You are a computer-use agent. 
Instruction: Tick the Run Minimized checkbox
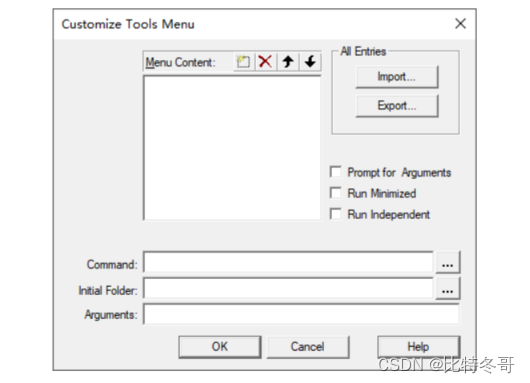tap(336, 193)
